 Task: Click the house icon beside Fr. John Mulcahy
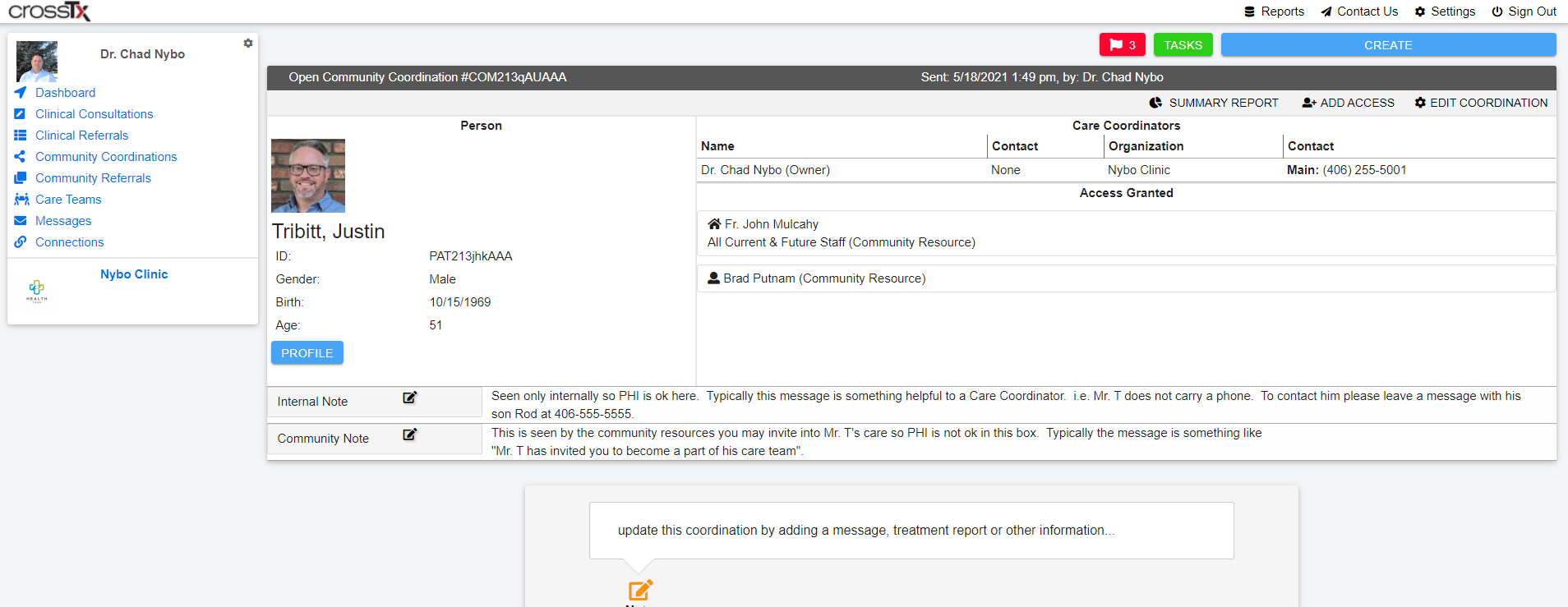tap(714, 223)
